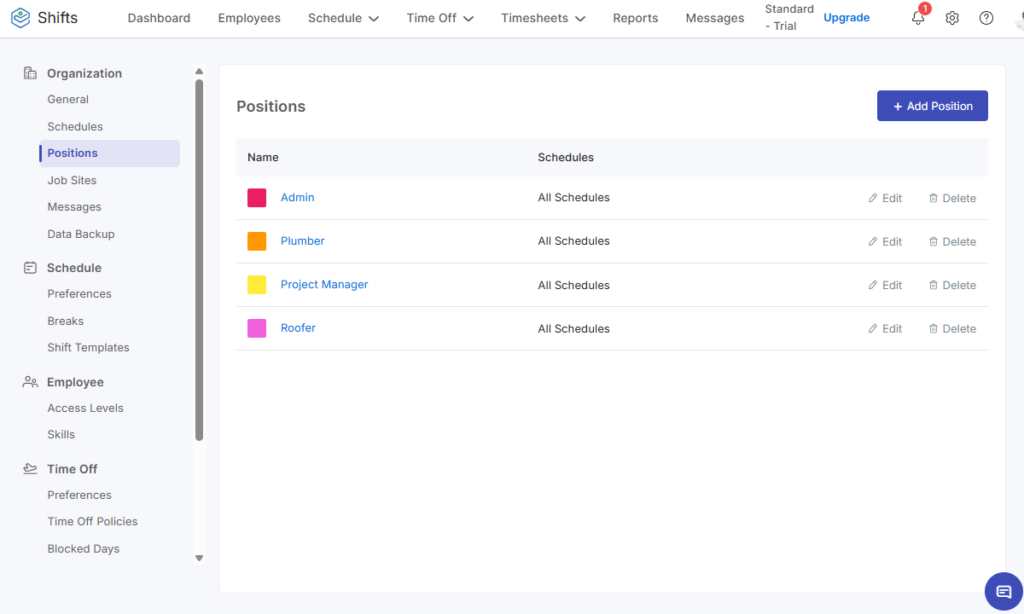Click the Add Position button
The image size is (1024, 614).
pyautogui.click(x=932, y=106)
